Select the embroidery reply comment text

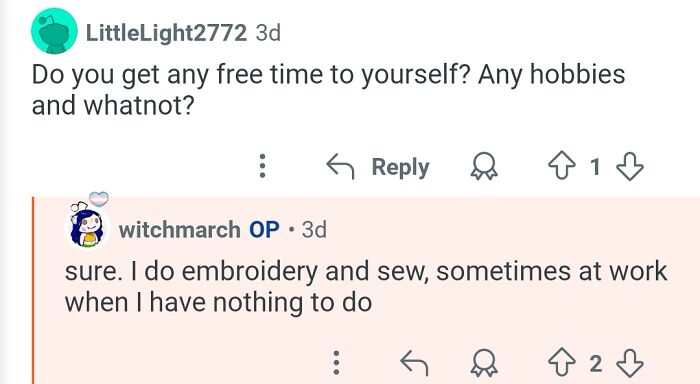tap(366, 287)
